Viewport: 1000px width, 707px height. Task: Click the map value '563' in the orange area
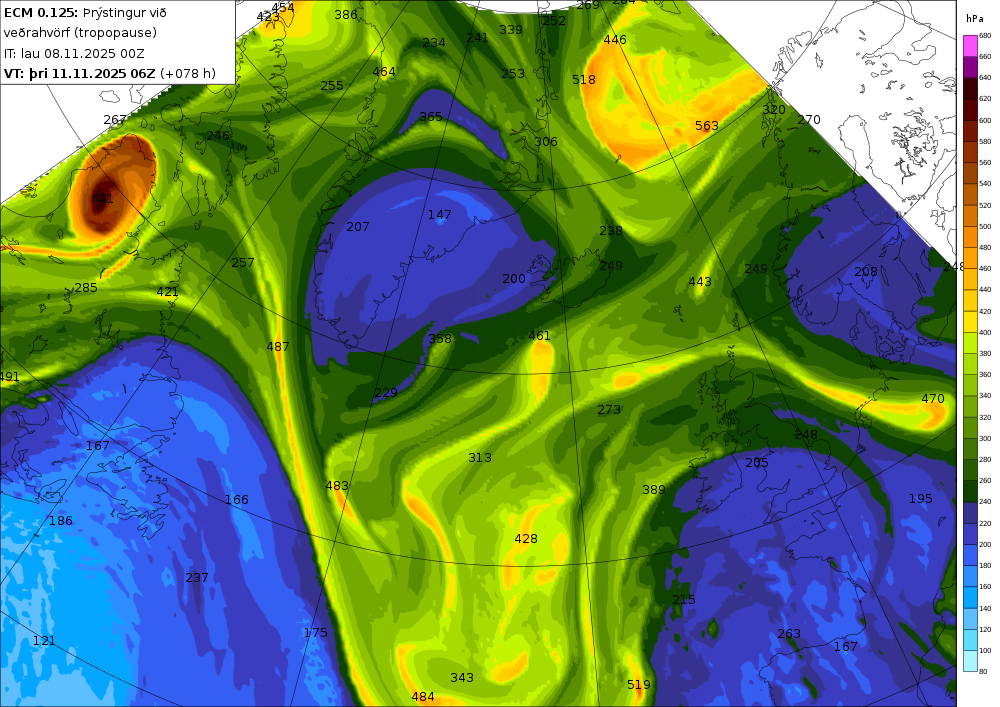tap(707, 126)
